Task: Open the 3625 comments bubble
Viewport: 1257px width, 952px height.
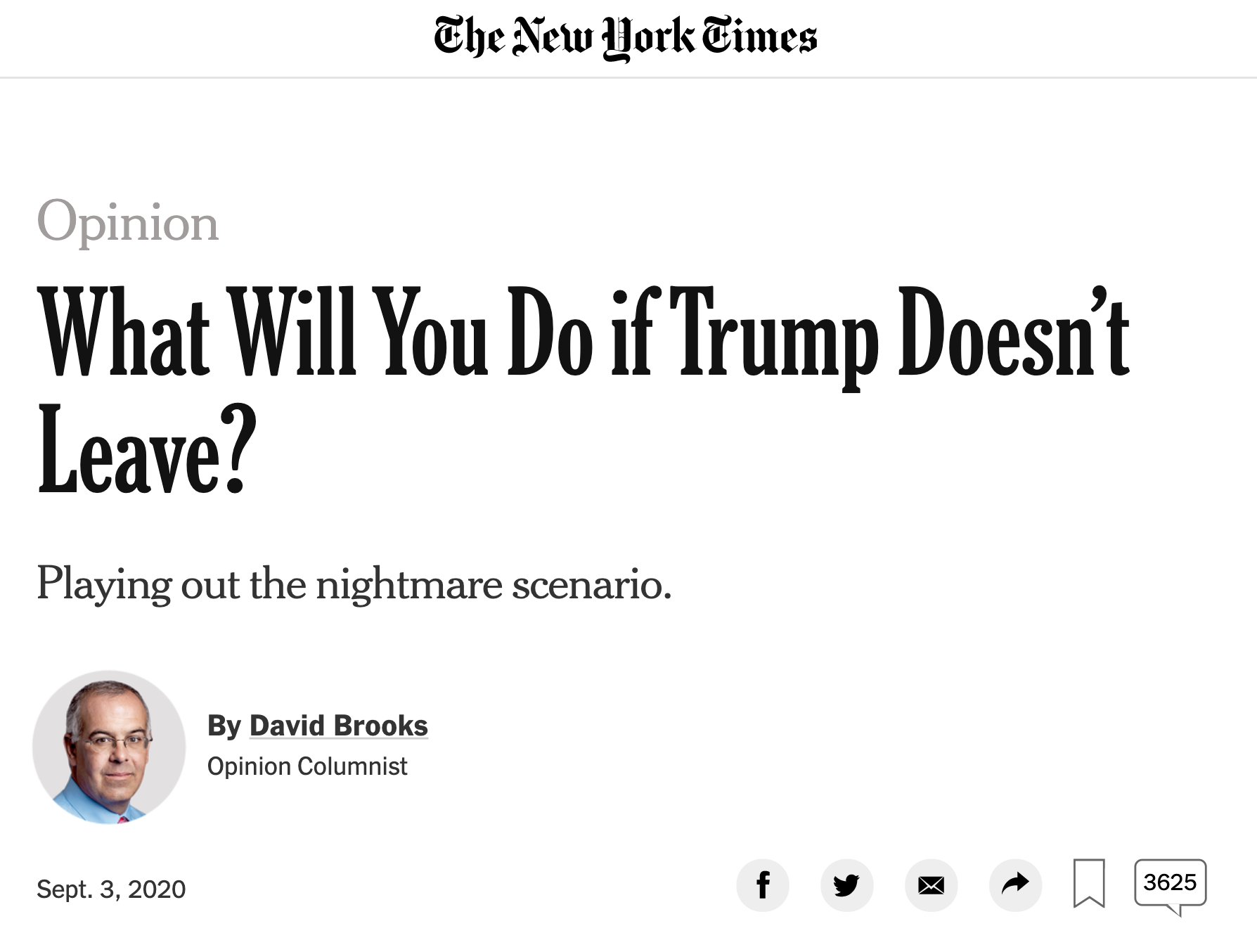Action: click(1170, 882)
